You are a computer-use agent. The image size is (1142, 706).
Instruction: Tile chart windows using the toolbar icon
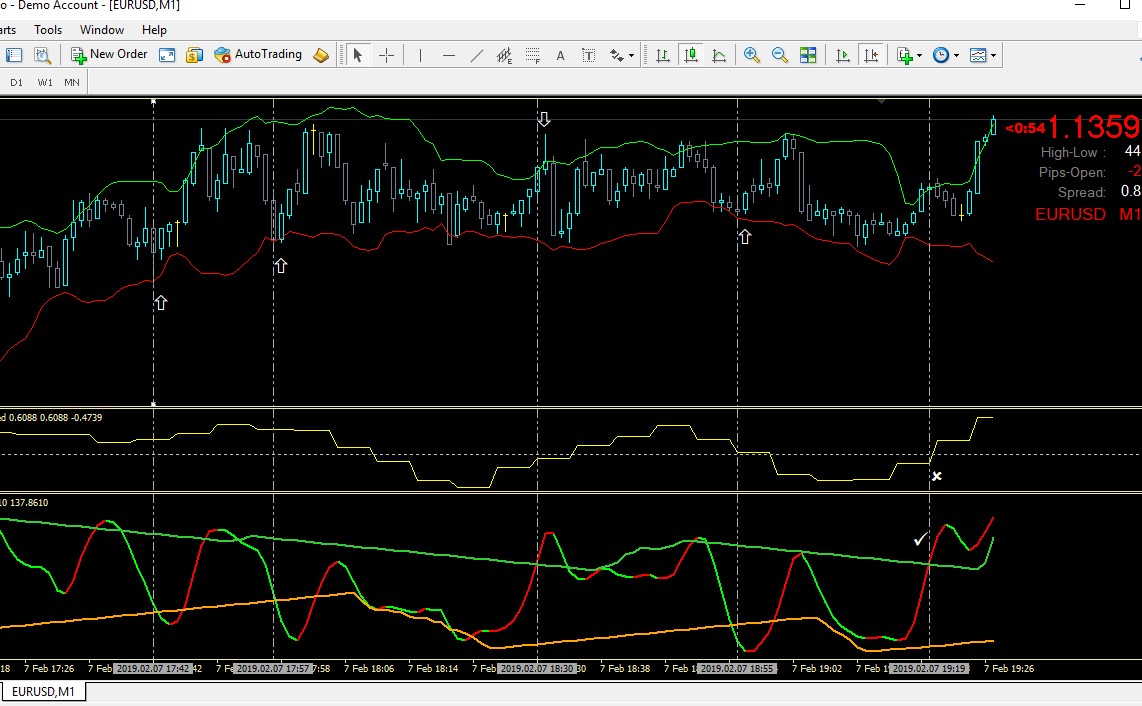pyautogui.click(x=808, y=55)
